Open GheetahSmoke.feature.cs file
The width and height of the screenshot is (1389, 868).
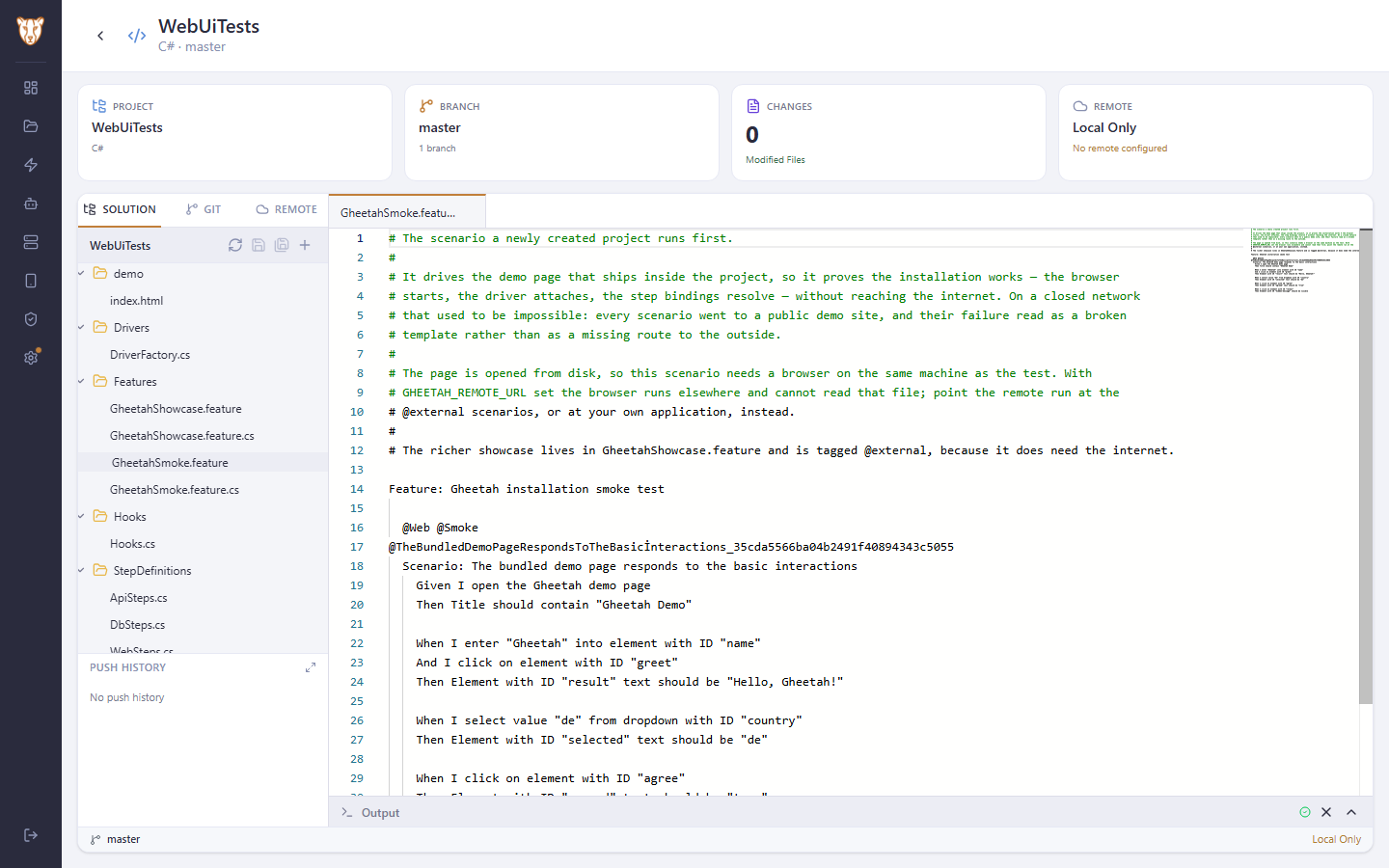tap(175, 490)
